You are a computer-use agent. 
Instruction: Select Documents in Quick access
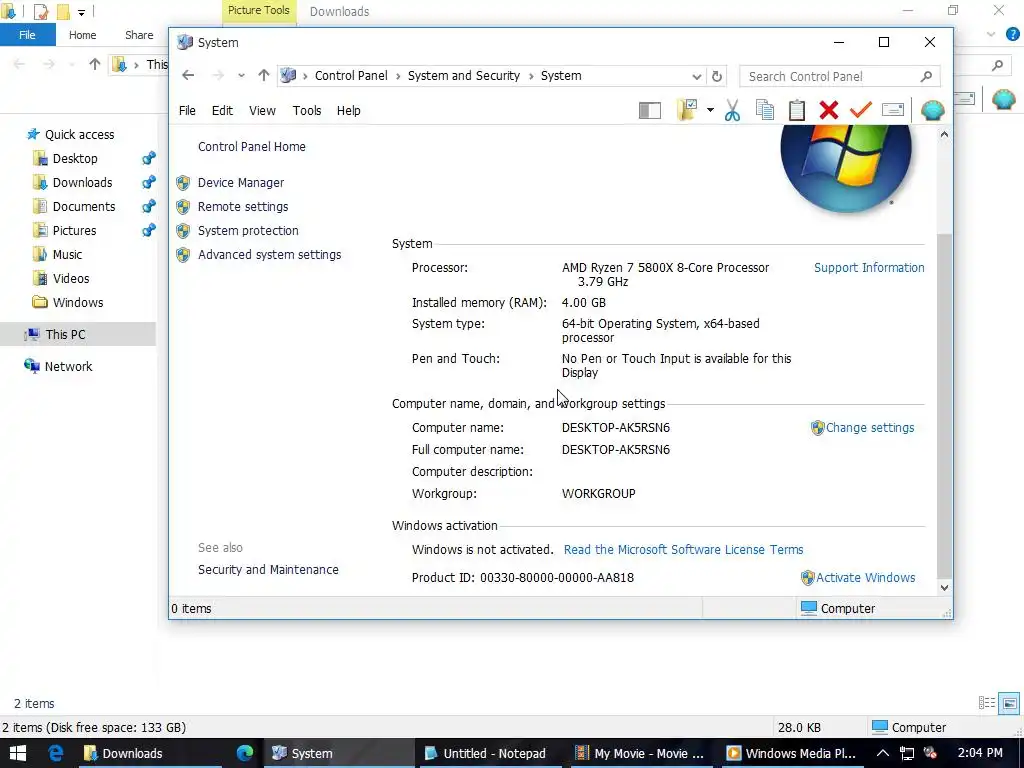point(84,207)
